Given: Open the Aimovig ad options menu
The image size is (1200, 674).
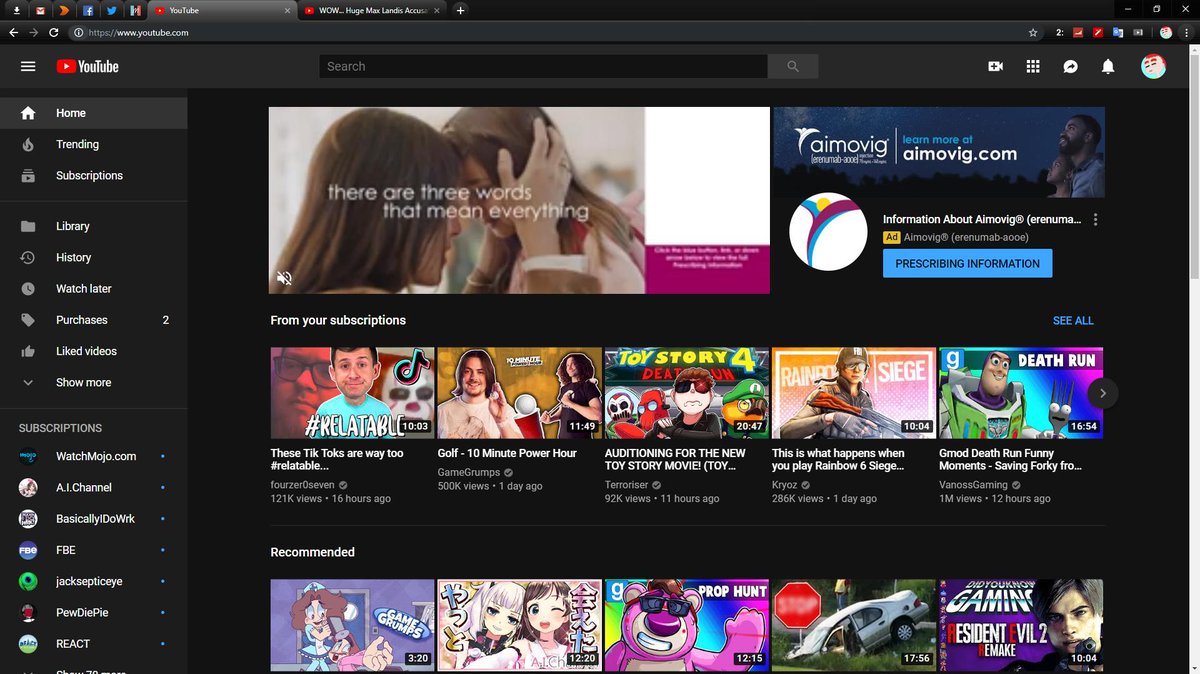Looking at the screenshot, I should click(1096, 219).
